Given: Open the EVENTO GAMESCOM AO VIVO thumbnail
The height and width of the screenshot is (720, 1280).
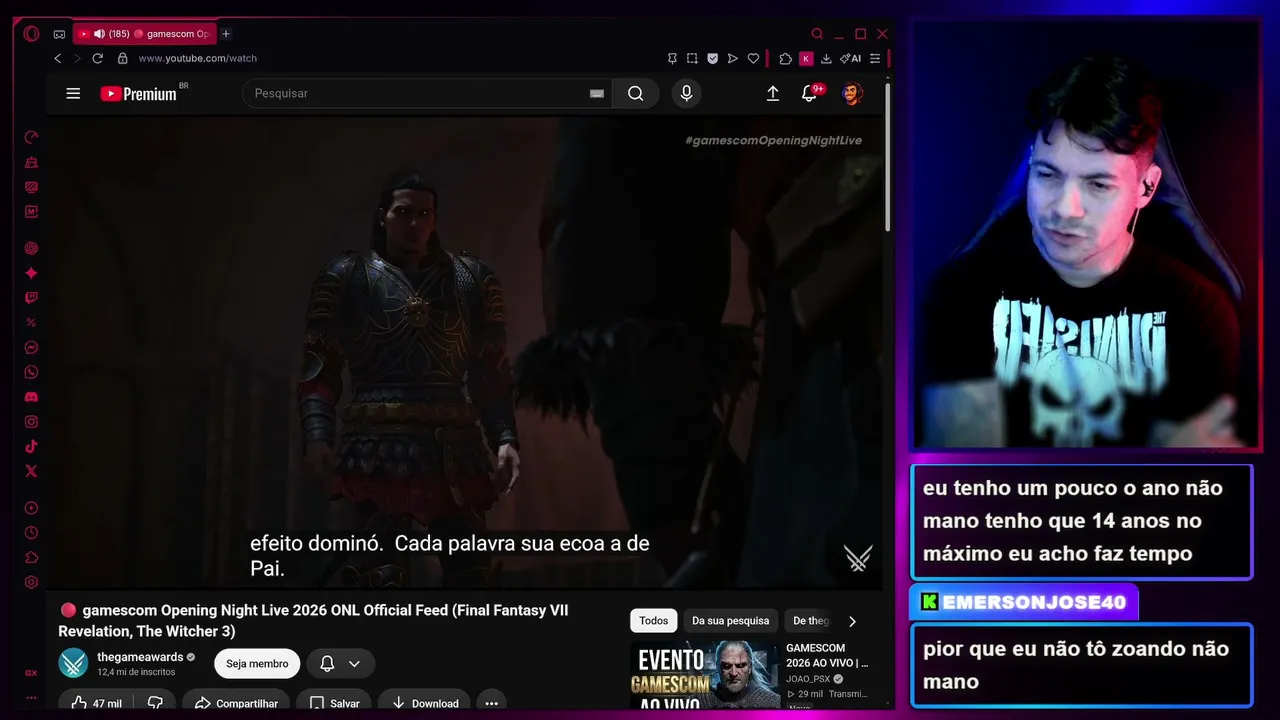Looking at the screenshot, I should [704, 676].
